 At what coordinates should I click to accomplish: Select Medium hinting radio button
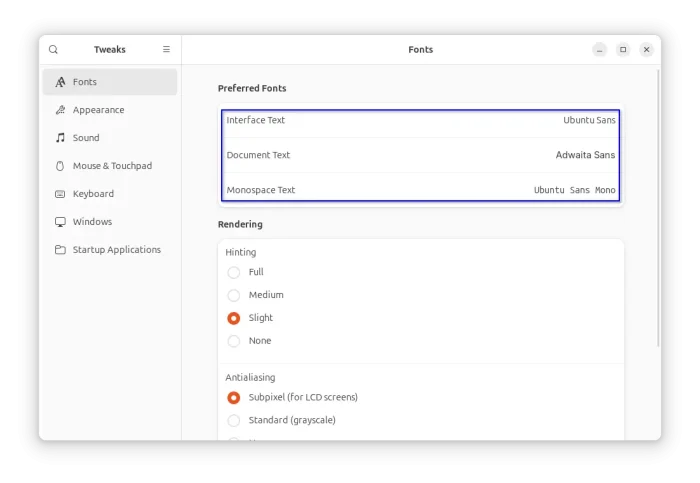tap(233, 295)
